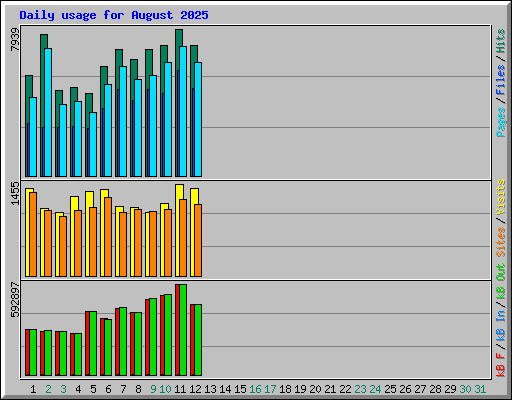Click the orange sites bar for day 1
Image resolution: width=512 pixels, height=400 pixels.
[33, 234]
